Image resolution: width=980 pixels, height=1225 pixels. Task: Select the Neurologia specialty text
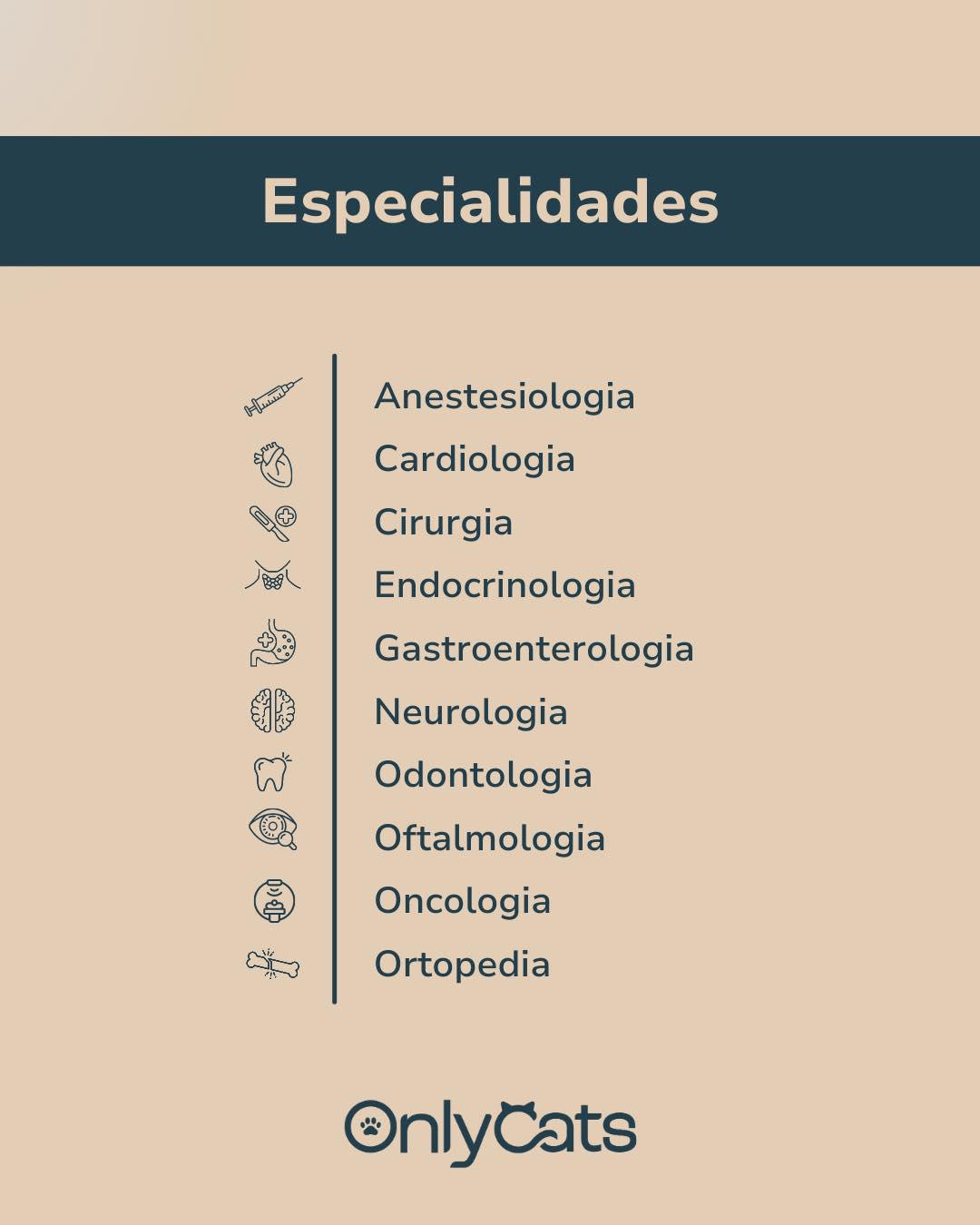(x=471, y=712)
